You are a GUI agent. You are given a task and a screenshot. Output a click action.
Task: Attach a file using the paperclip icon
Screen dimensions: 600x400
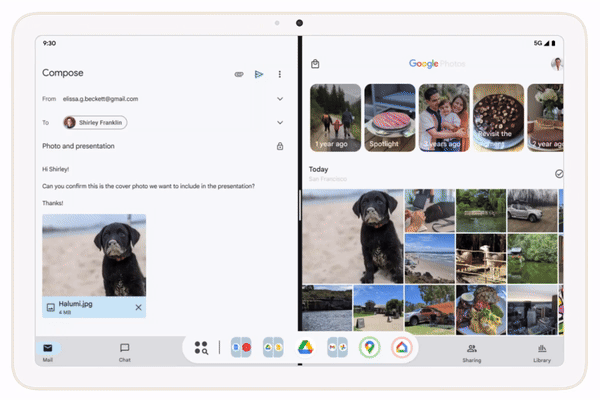coord(239,74)
